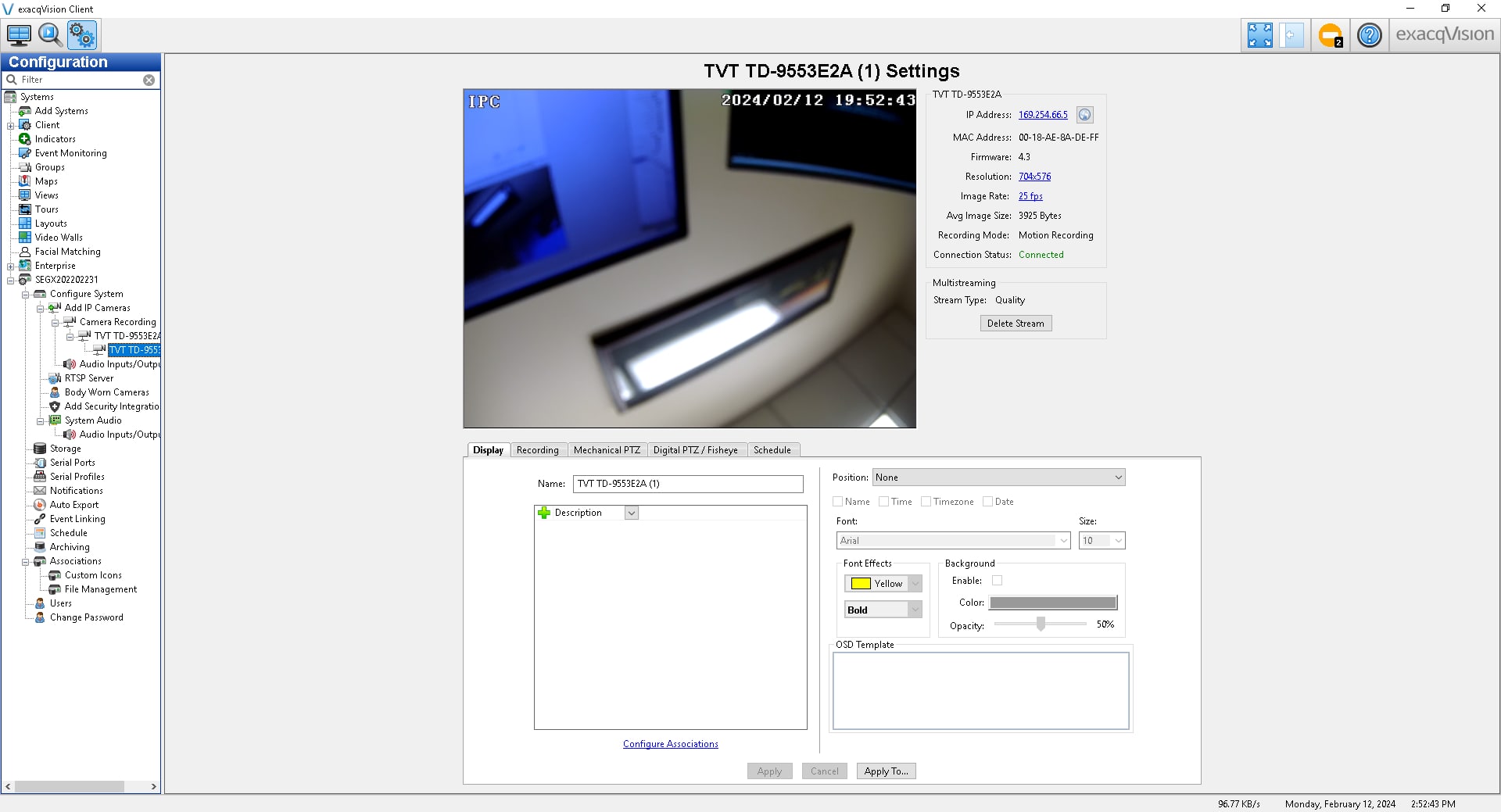Click the previous view arrow toolbar icon
The height and width of the screenshot is (812, 1501).
tap(1291, 35)
